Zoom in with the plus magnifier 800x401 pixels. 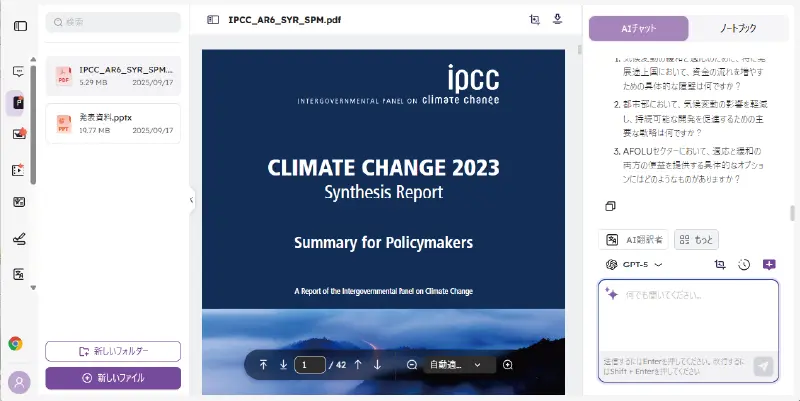[x=508, y=365]
